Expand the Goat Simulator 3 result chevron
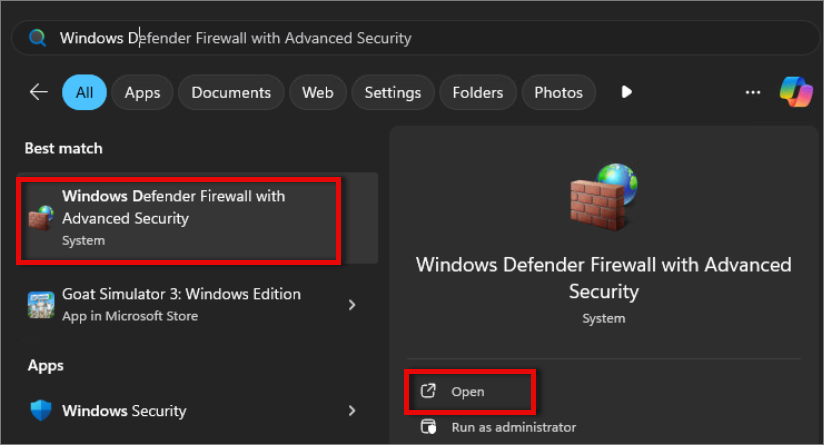 [352, 305]
